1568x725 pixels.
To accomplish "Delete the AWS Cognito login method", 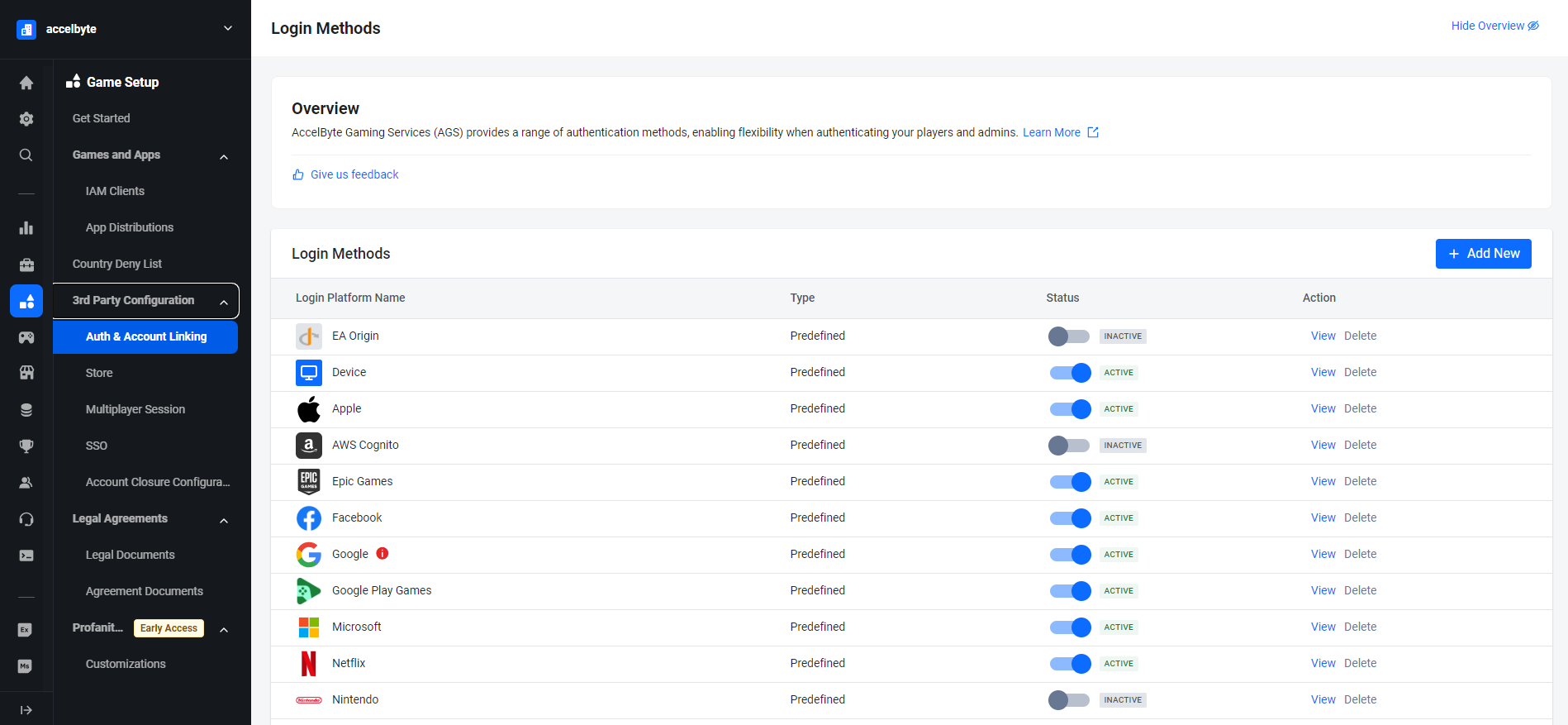I will click(x=1360, y=445).
